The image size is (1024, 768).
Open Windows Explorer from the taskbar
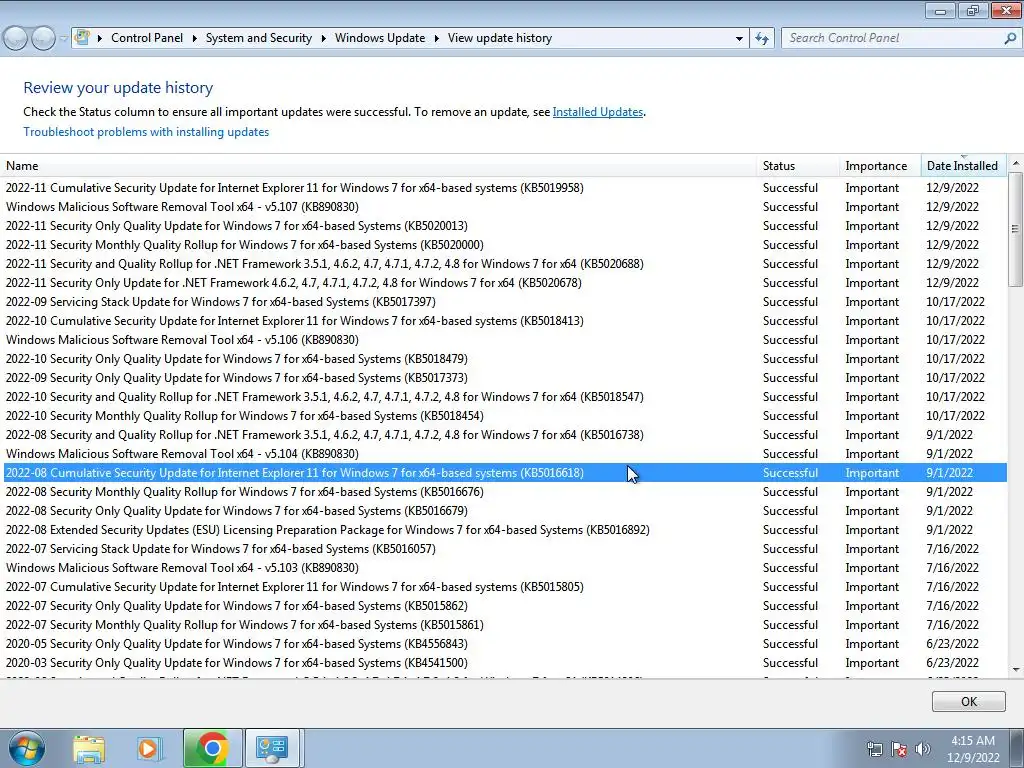coord(89,749)
